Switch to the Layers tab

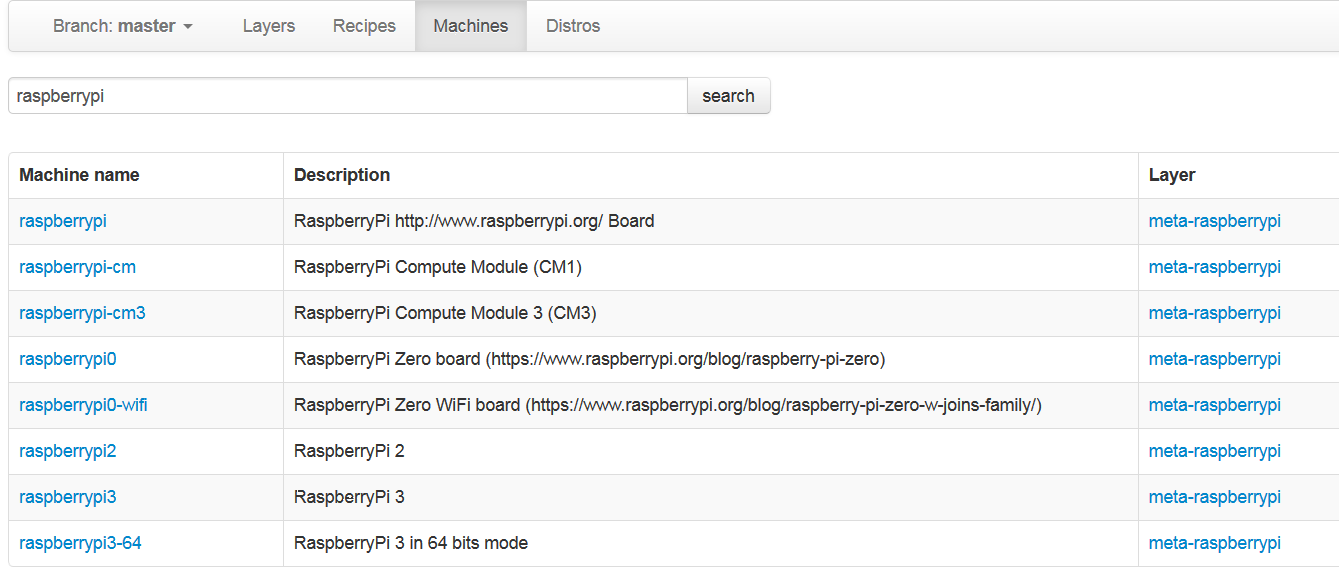[x=269, y=26]
